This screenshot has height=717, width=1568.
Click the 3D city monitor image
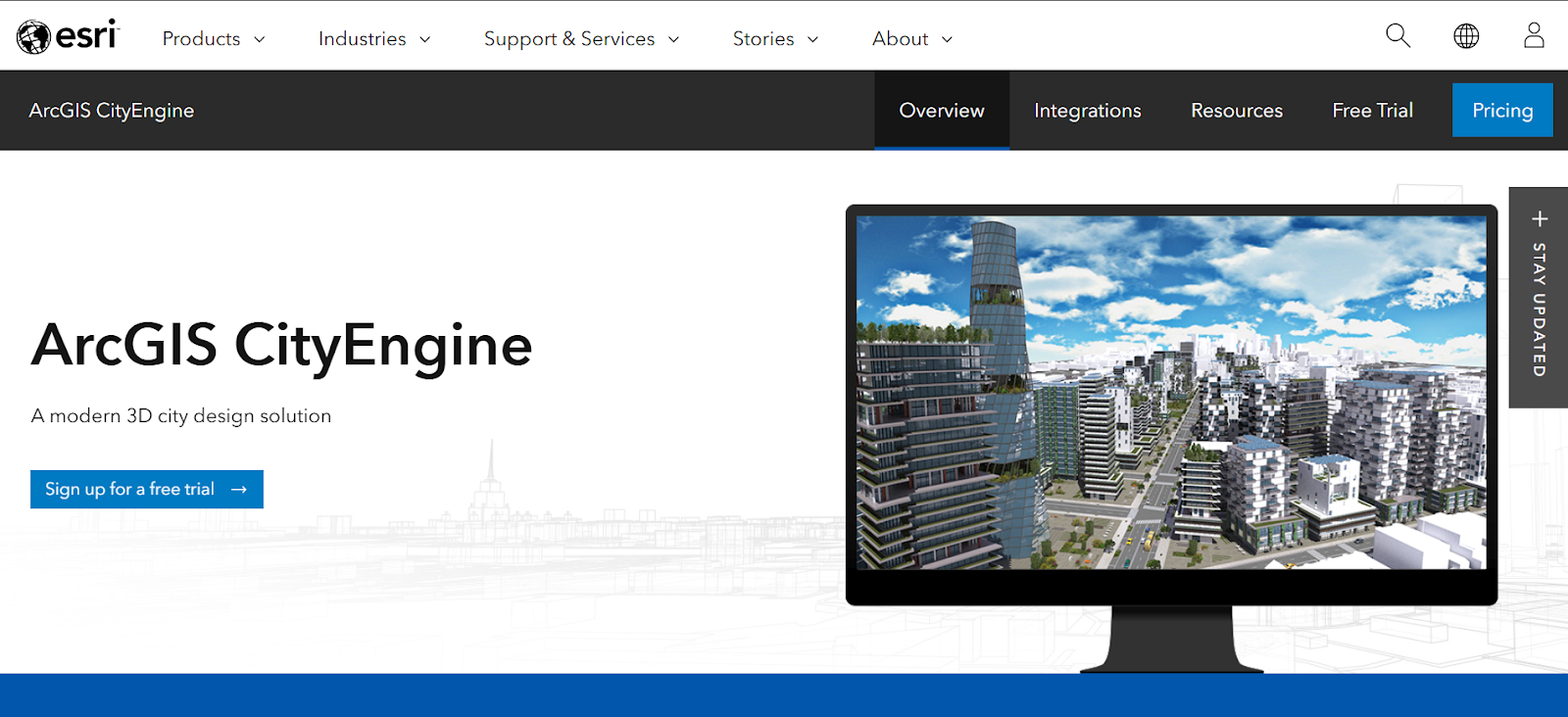(1171, 392)
